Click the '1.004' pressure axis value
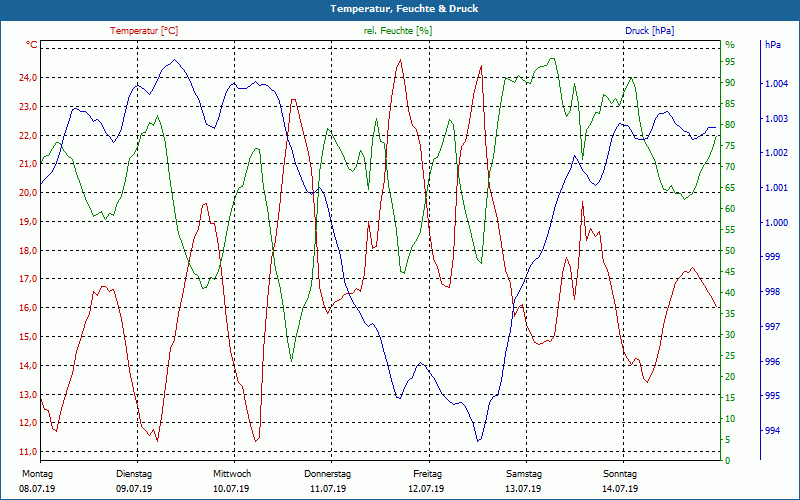Viewport: 800px width, 500px height. (x=777, y=84)
